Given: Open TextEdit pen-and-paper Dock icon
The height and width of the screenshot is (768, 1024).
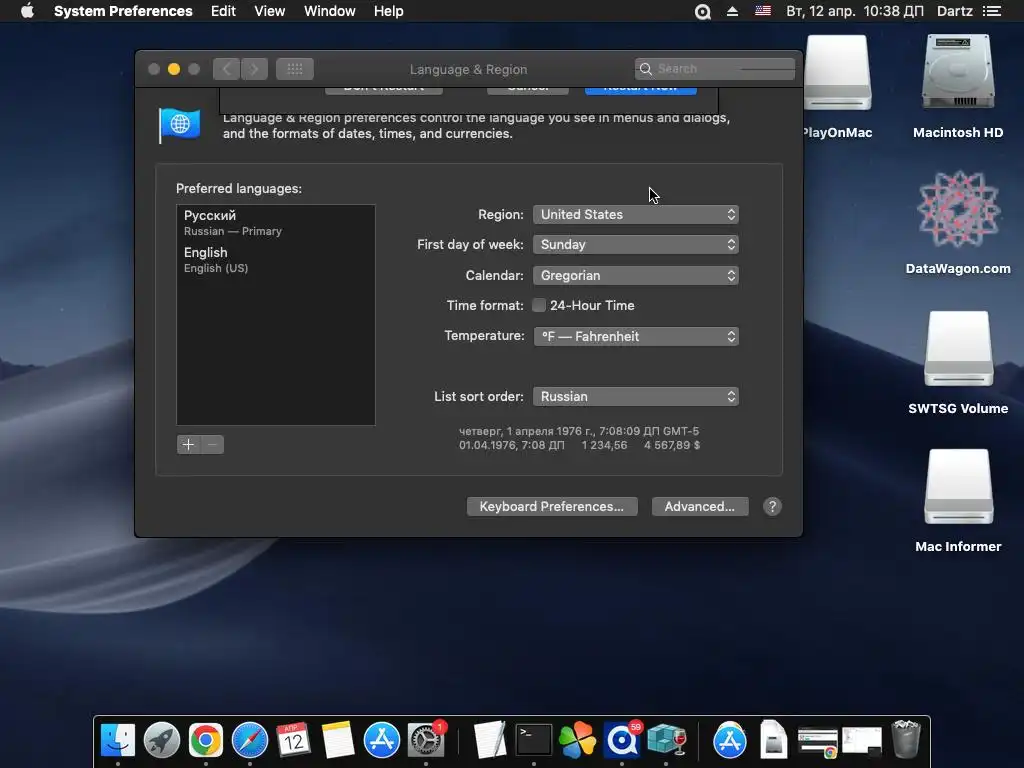Looking at the screenshot, I should [490, 740].
